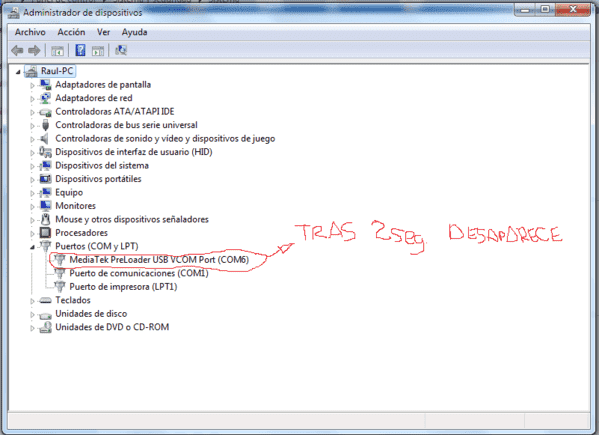This screenshot has height=435, width=599.
Task: Select Mouse y otros dispositivos señaladores
Action: 132,219
